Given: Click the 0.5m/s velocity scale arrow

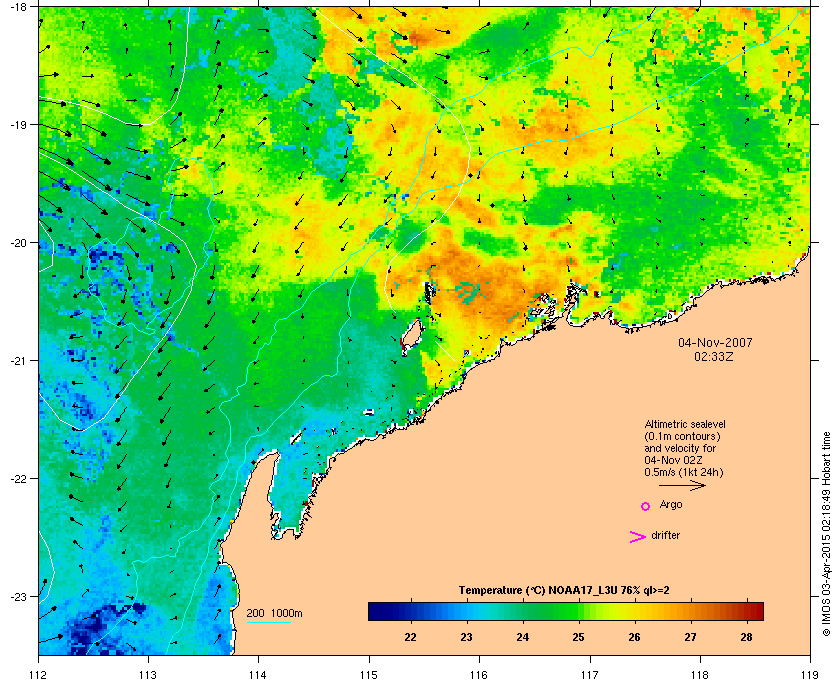Looking at the screenshot, I should pos(682,486).
